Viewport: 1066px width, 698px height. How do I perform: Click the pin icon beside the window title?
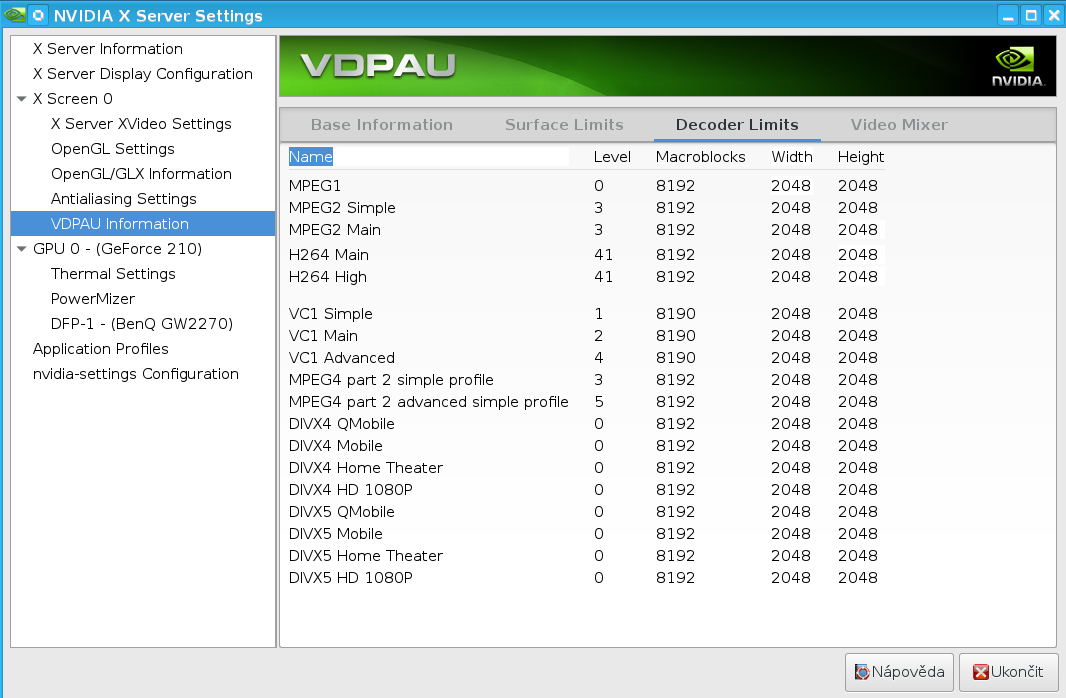coord(39,15)
